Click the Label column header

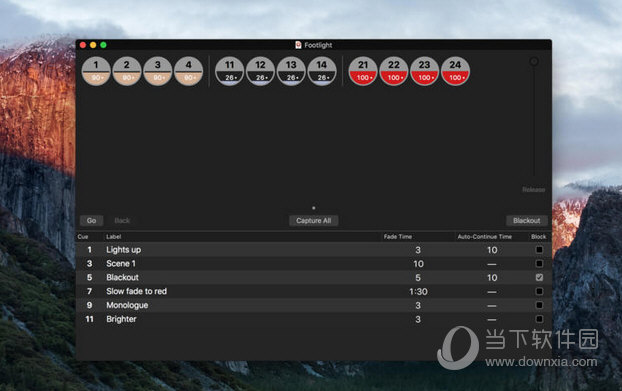tap(113, 237)
